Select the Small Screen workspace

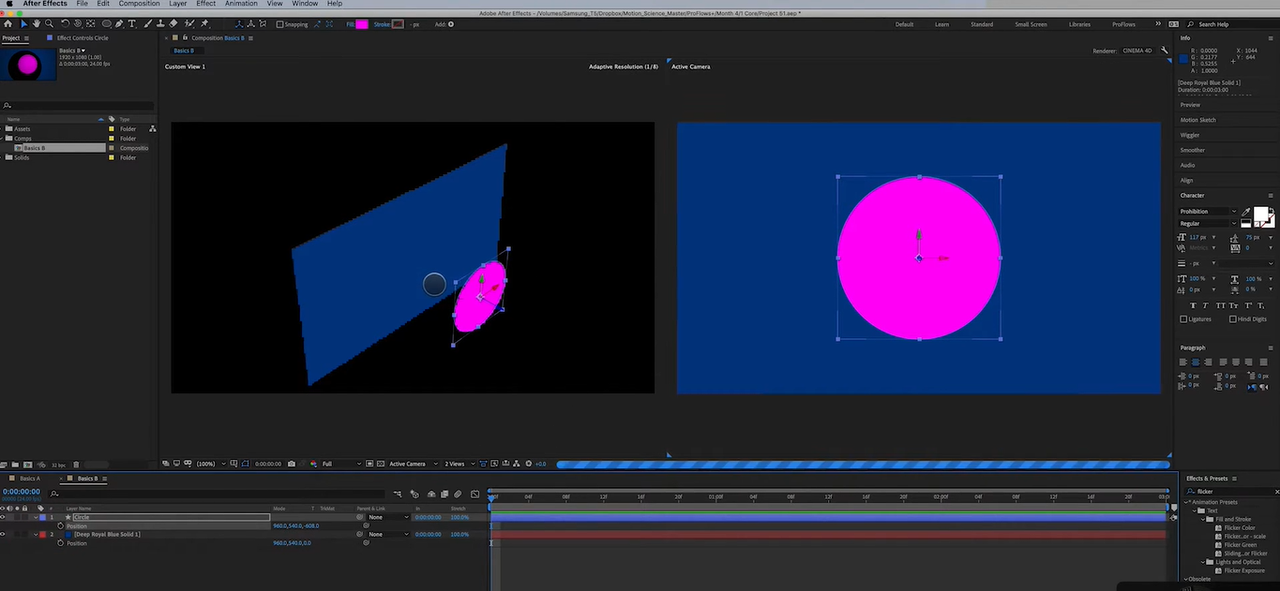coord(1031,24)
